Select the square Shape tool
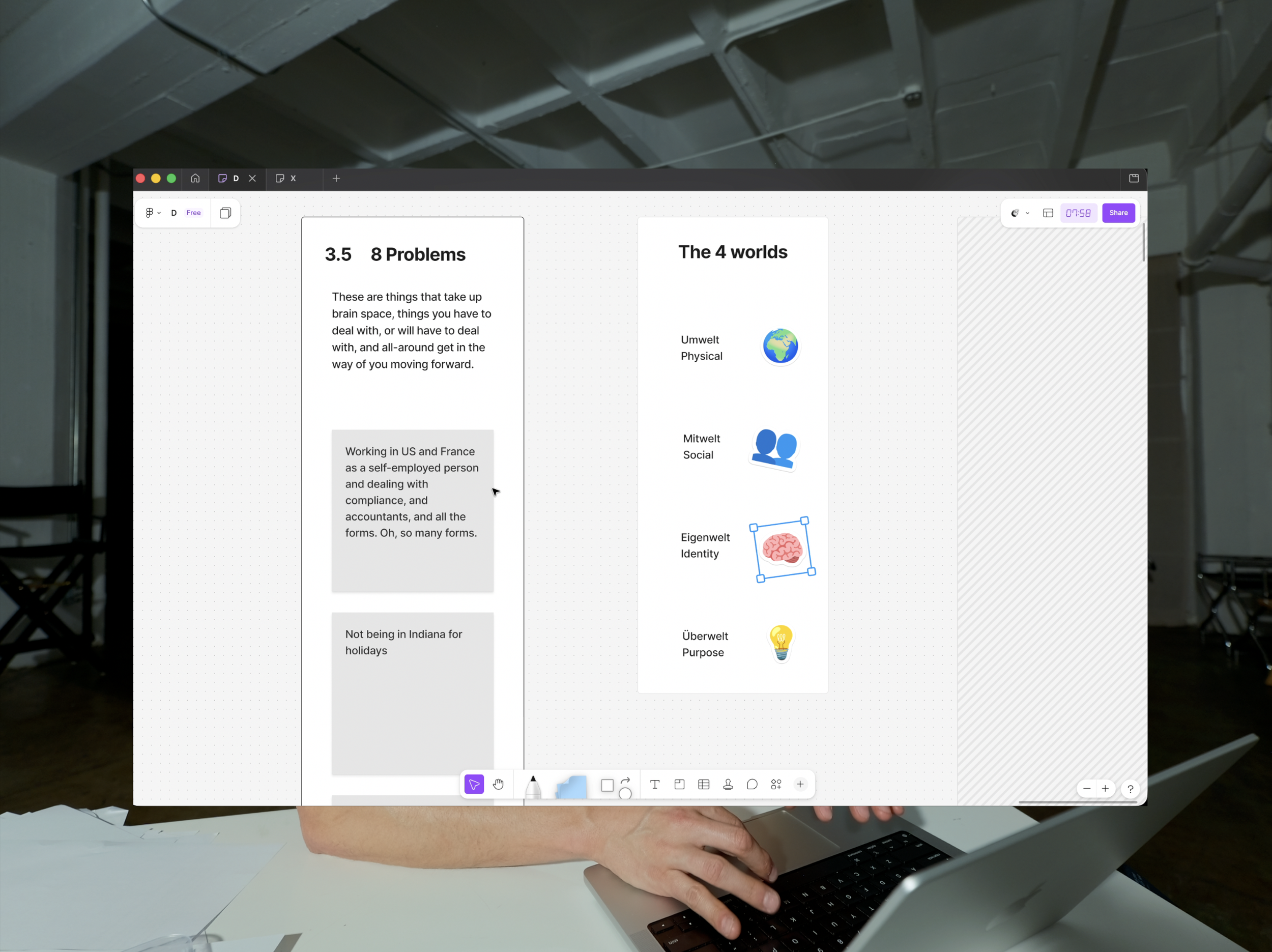Viewport: 1272px width, 952px height. [607, 785]
